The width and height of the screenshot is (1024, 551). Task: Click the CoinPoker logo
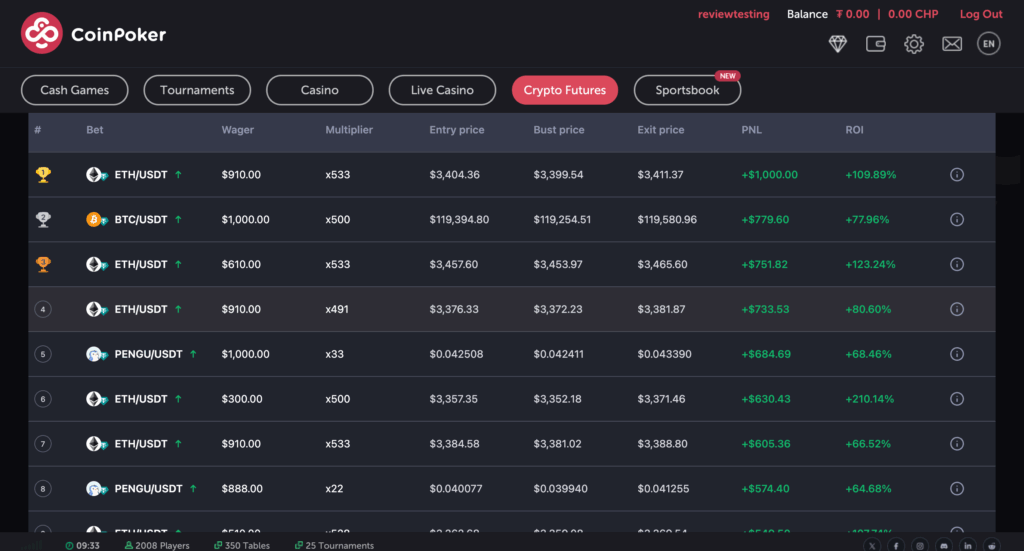93,34
